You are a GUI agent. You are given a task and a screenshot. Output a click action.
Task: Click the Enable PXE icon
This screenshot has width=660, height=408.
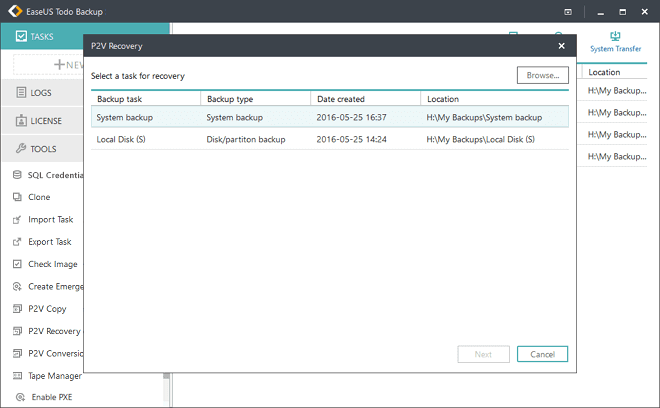click(18, 397)
